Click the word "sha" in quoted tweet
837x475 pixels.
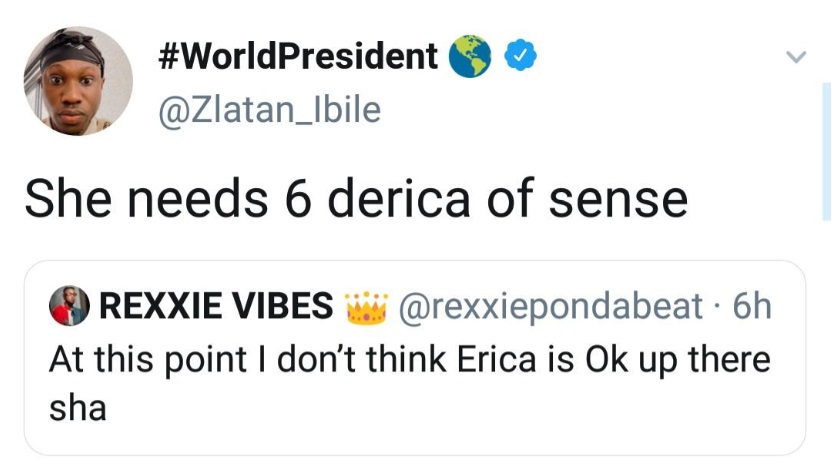77,408
